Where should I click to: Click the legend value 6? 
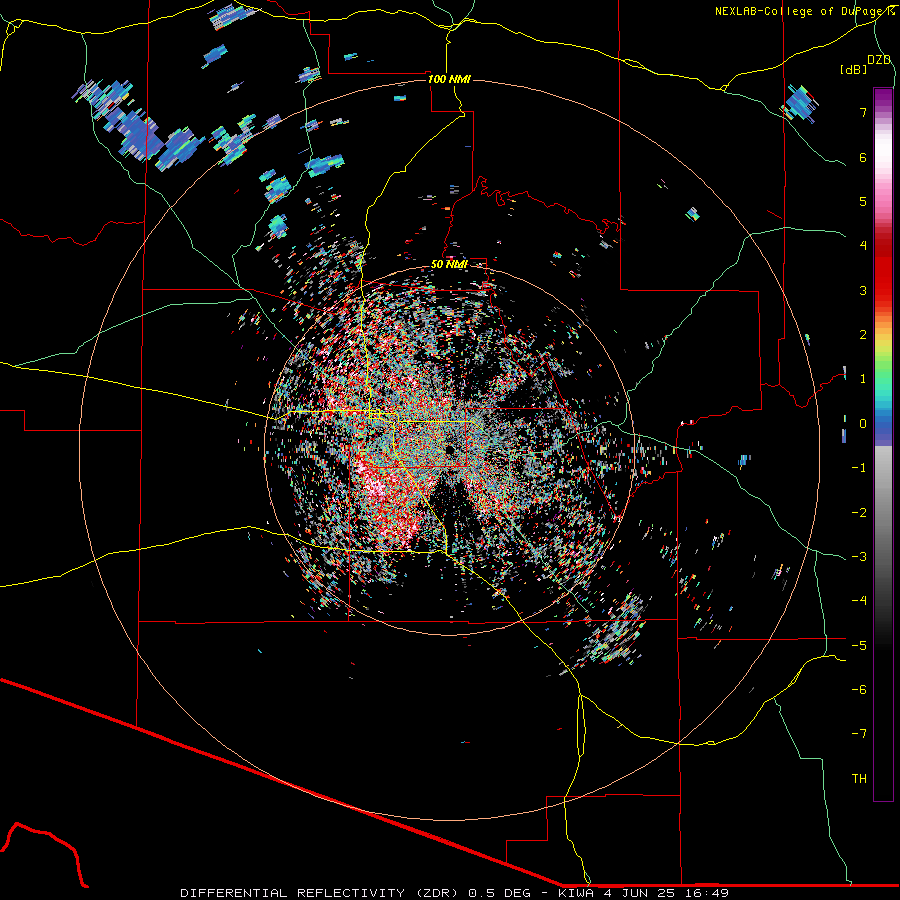[863, 157]
